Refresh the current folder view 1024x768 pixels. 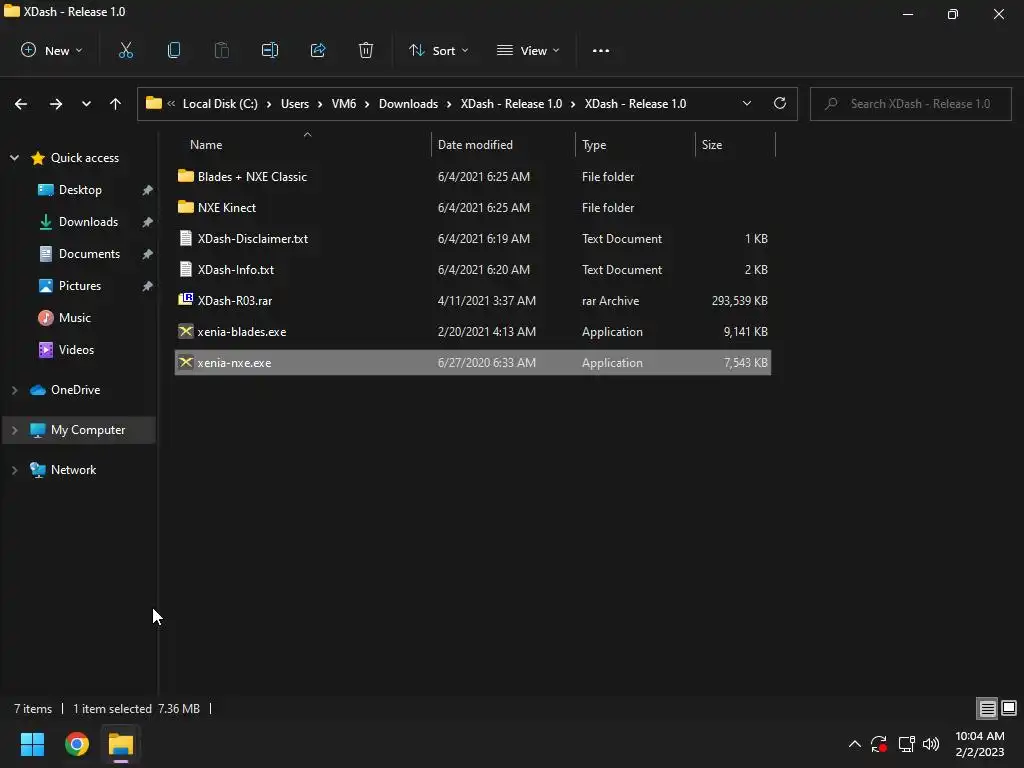tap(780, 103)
